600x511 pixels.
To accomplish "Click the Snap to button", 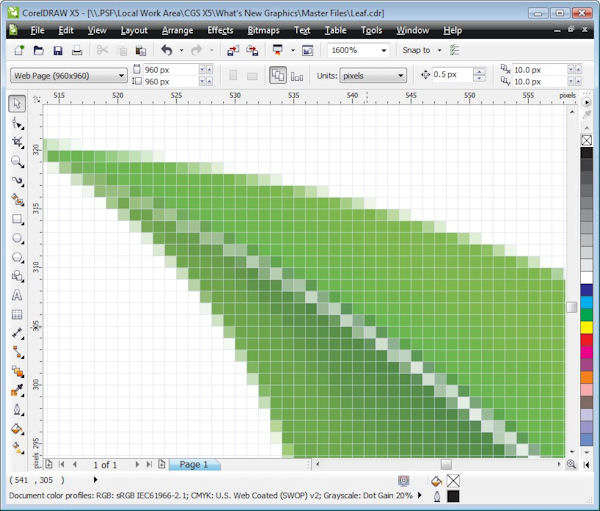I will coord(419,50).
